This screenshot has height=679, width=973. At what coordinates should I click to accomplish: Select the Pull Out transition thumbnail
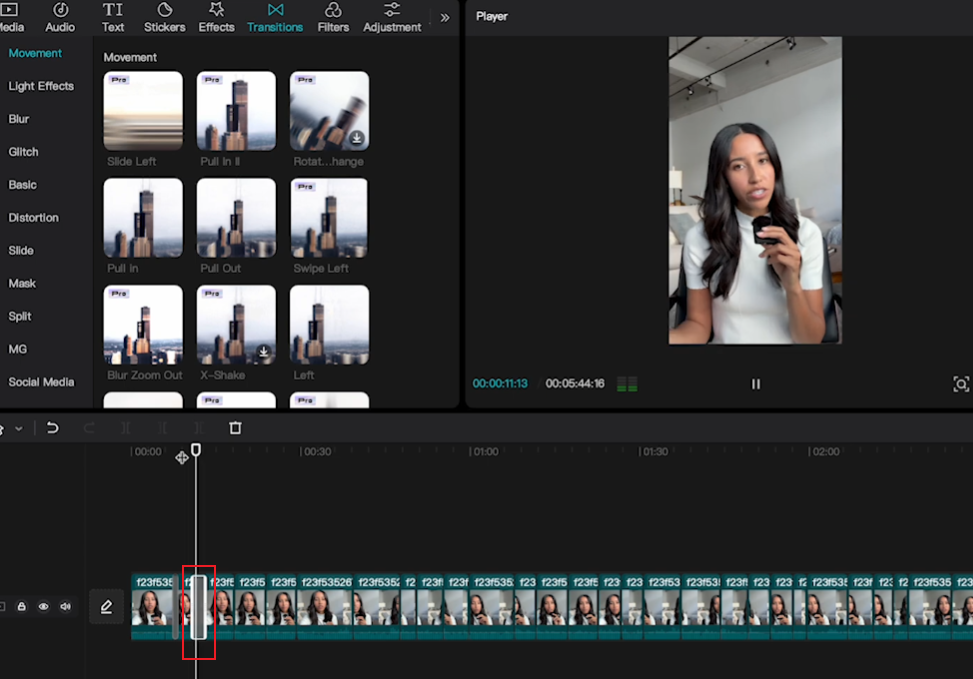(x=236, y=218)
